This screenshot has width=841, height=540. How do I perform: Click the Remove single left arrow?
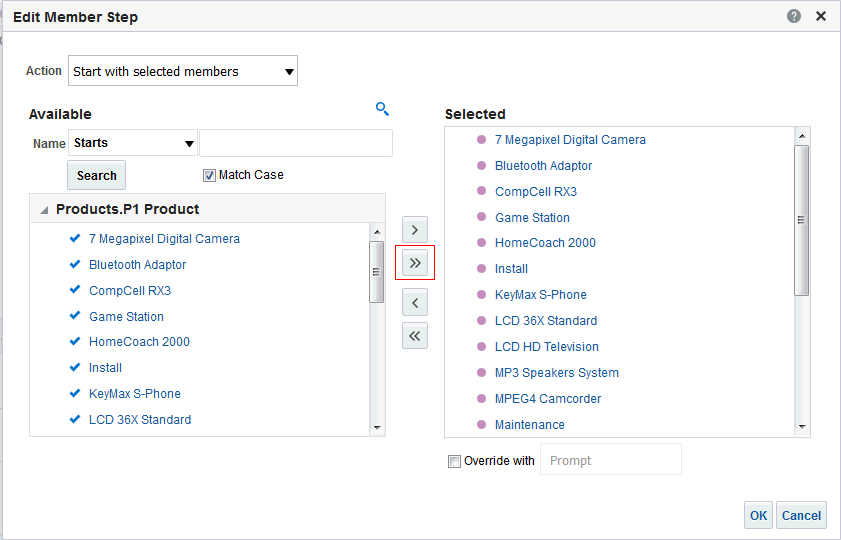click(x=415, y=302)
